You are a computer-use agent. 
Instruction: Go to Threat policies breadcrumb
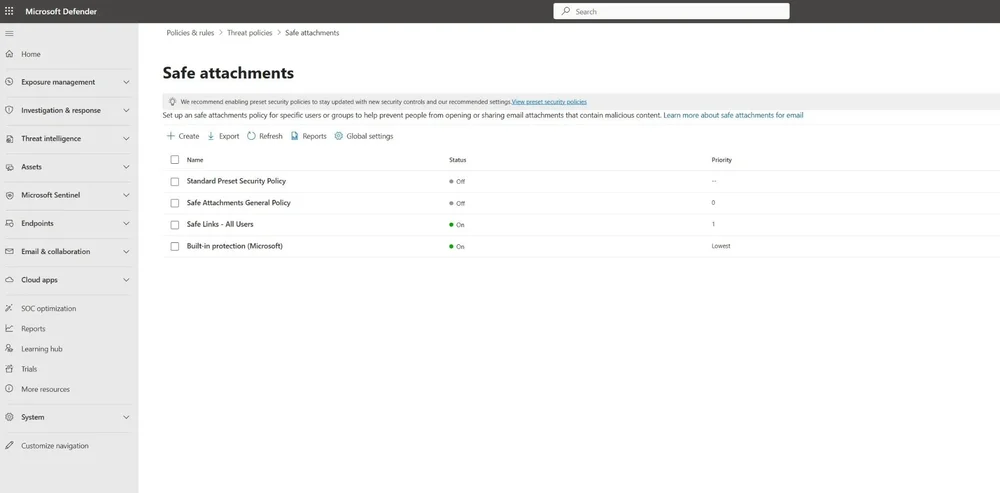tap(249, 33)
